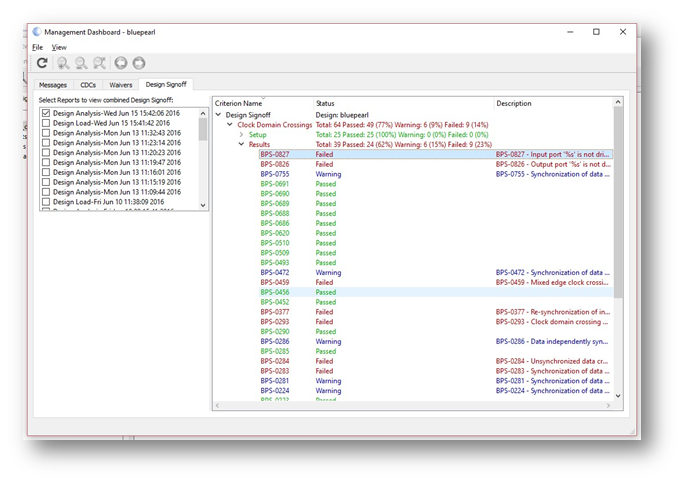Click up arrow of results vertical scrollbar
Viewport: 684px width, 483px height.
[618, 102]
